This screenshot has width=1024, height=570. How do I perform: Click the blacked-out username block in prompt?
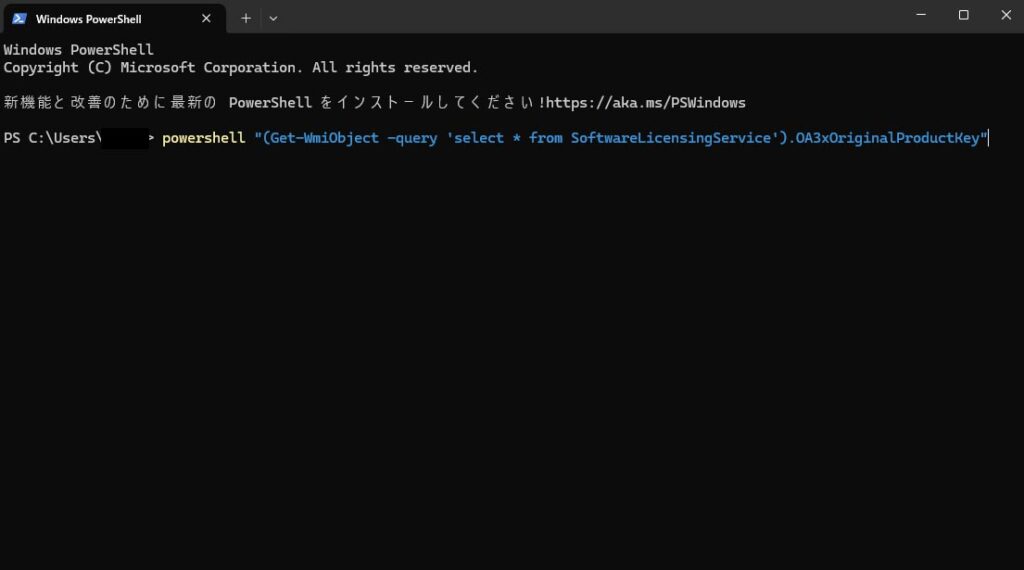coord(125,138)
